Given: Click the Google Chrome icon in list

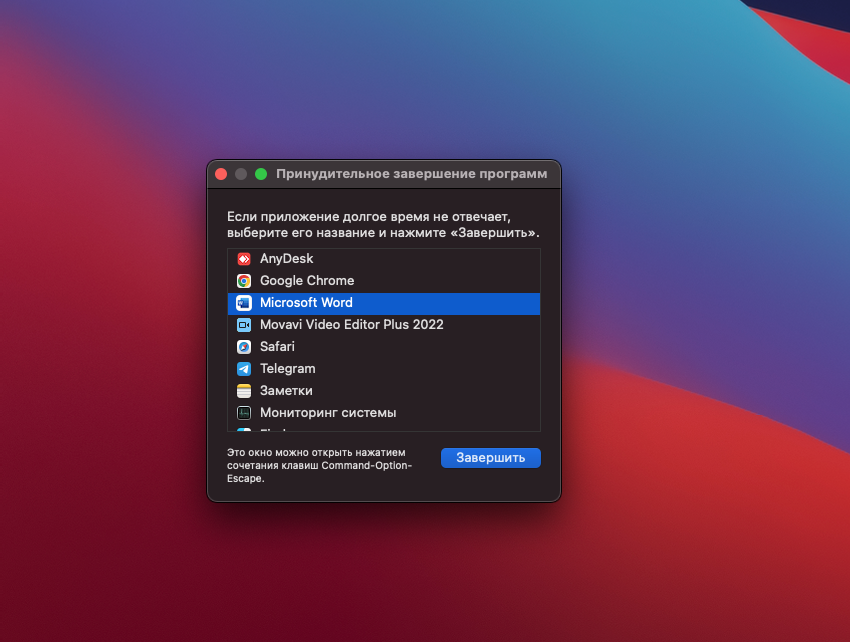Looking at the screenshot, I should (244, 281).
